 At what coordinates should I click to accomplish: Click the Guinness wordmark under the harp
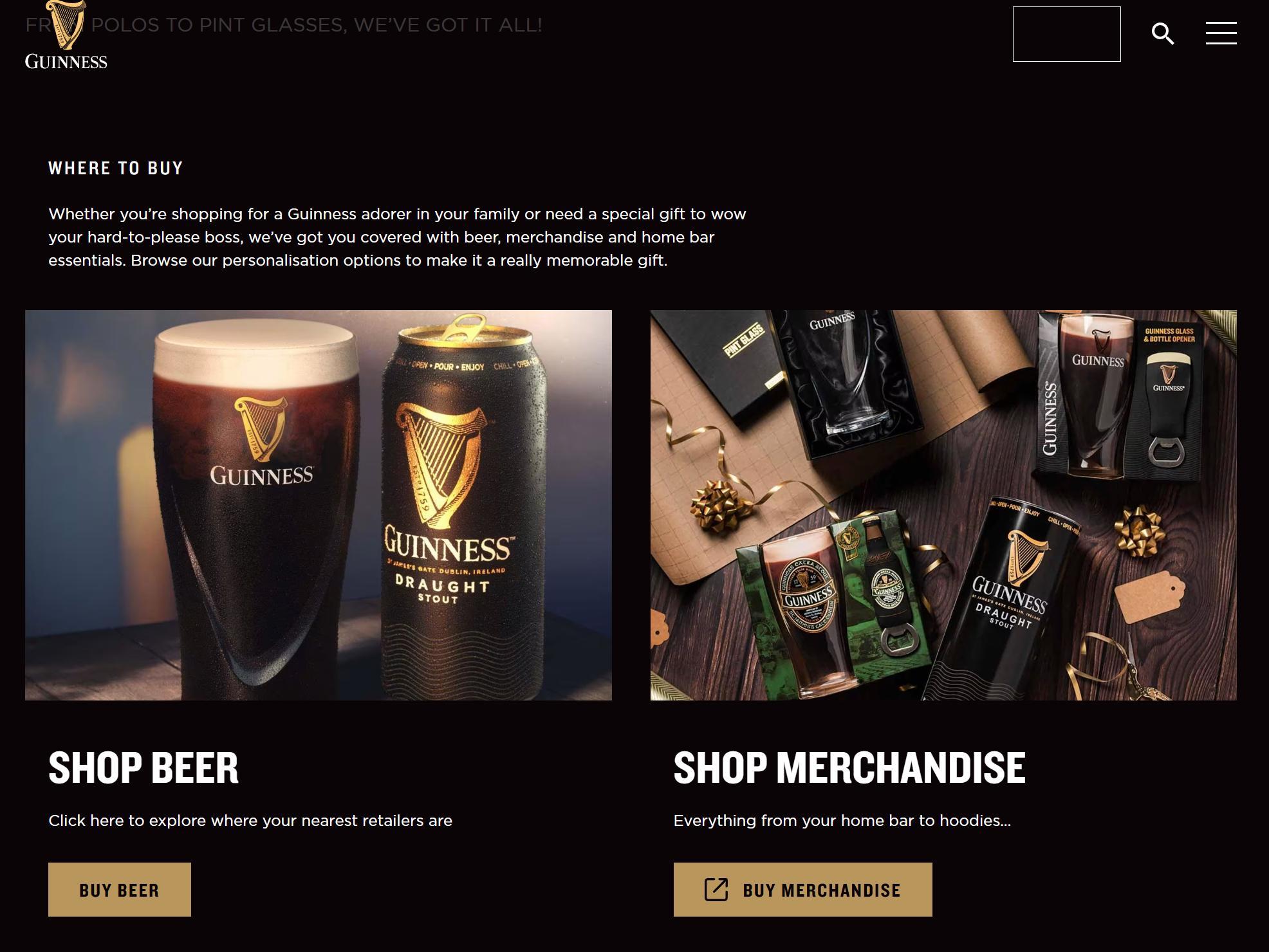pos(66,62)
